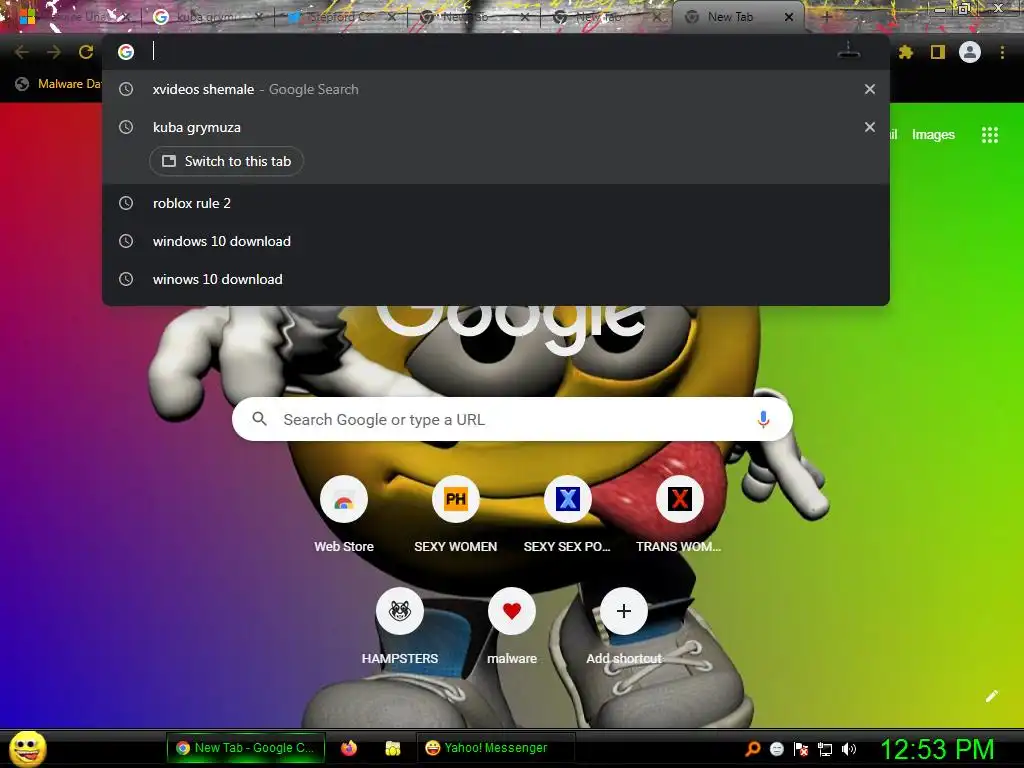Select the kuba grymuza suggestion
The height and width of the screenshot is (768, 1024).
click(496, 127)
